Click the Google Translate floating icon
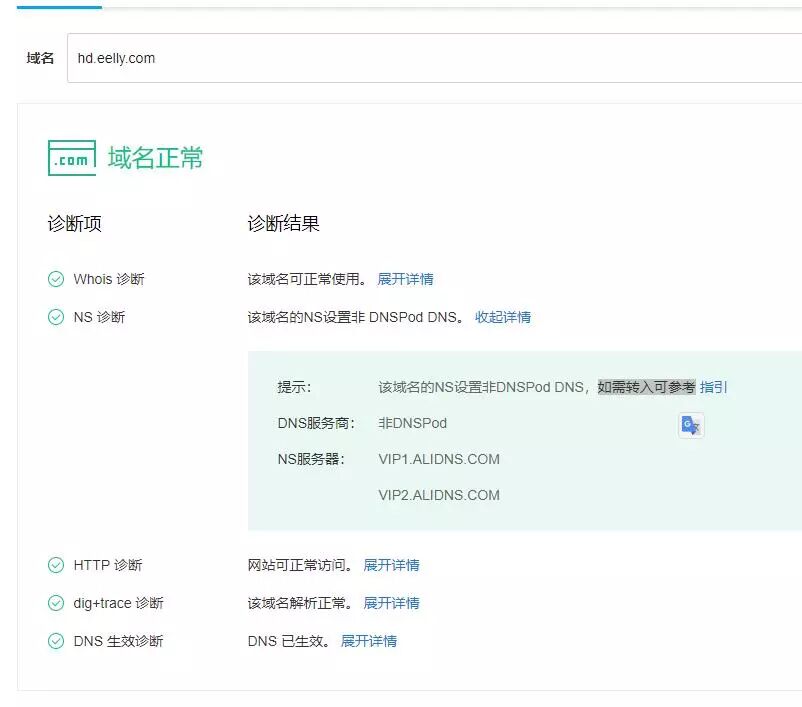802x707 pixels. coord(691,425)
